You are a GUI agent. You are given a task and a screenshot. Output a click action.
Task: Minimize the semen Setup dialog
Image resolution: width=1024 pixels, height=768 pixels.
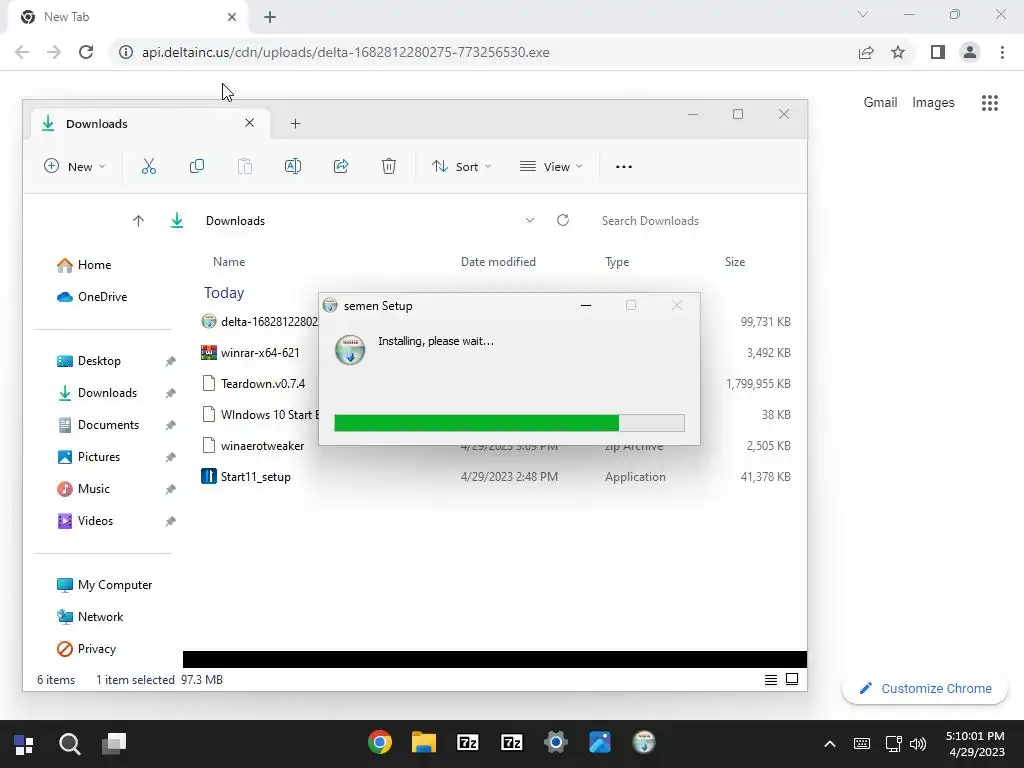click(x=586, y=306)
